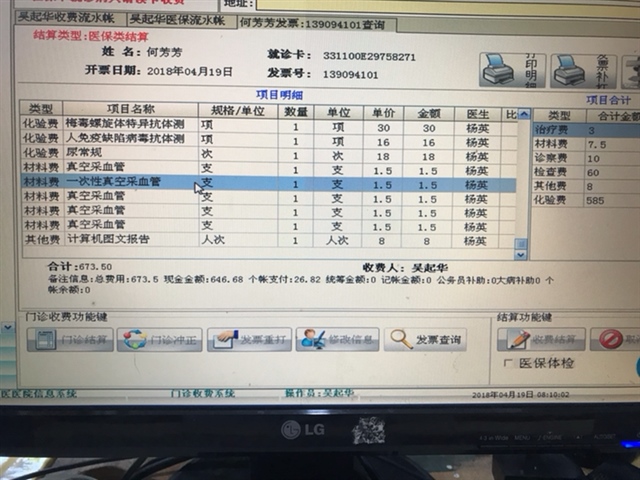
Task: Select the 化验费 row in the totals table
Action: click(x=555, y=200)
